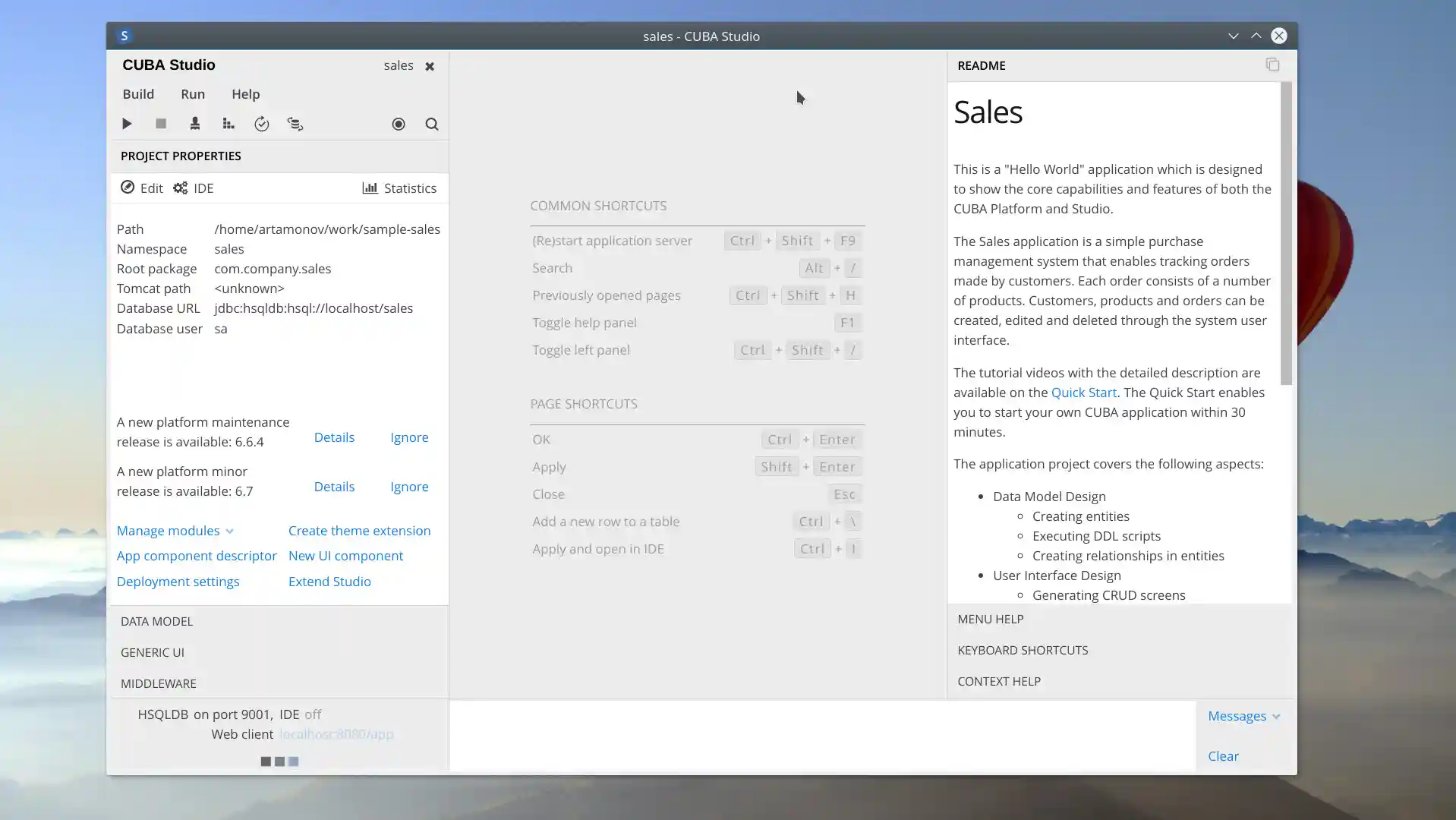
Task: Open the Build menu
Action: pos(138,93)
